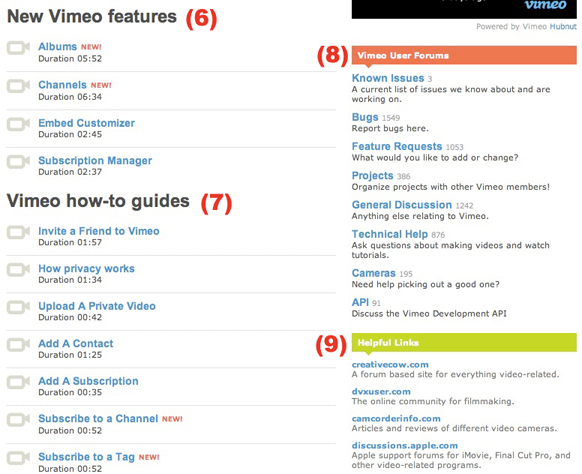
Task: Open the dvxuser.com link
Action: click(x=381, y=392)
